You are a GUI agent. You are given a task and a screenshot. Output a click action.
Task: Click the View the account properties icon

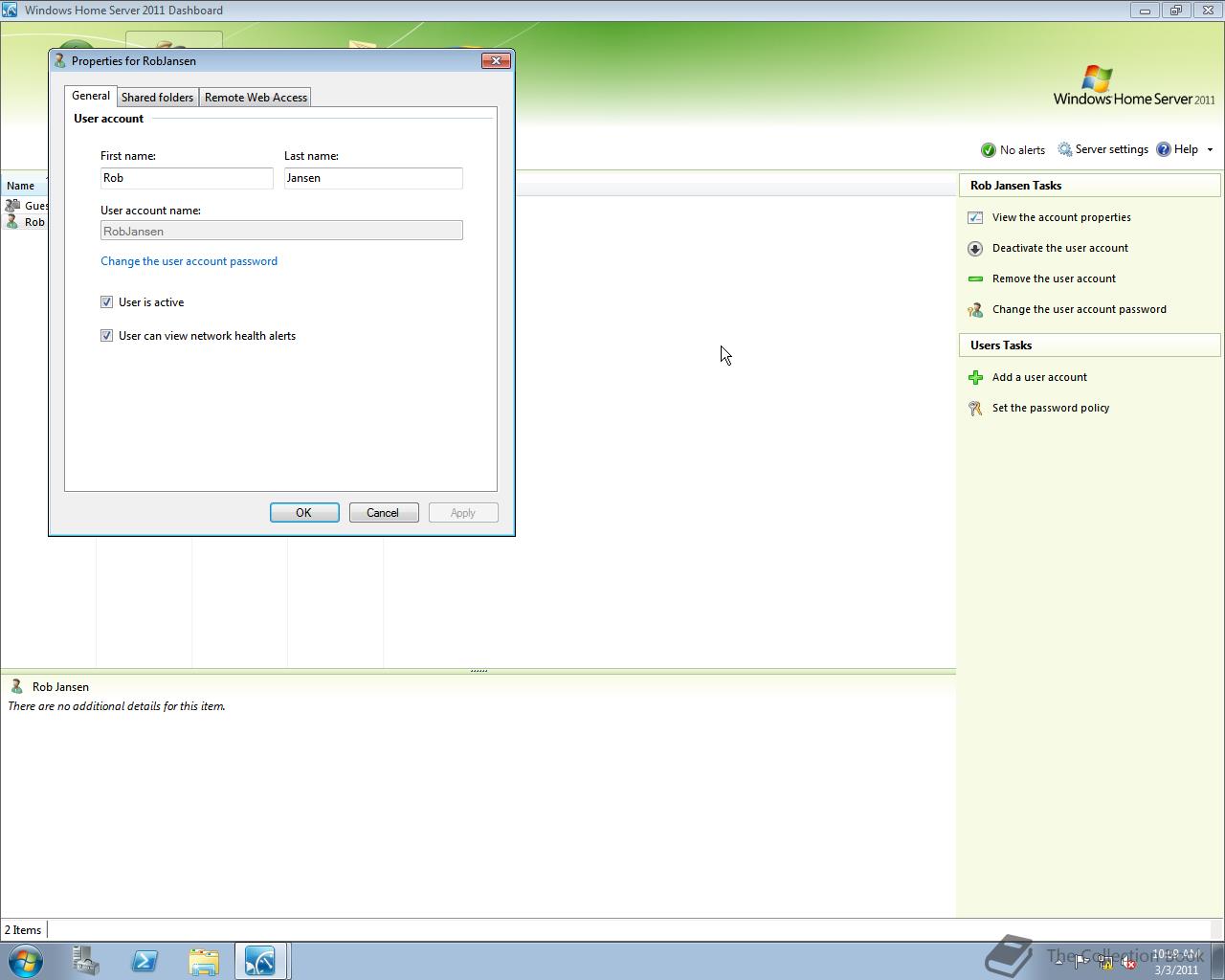[x=975, y=217]
